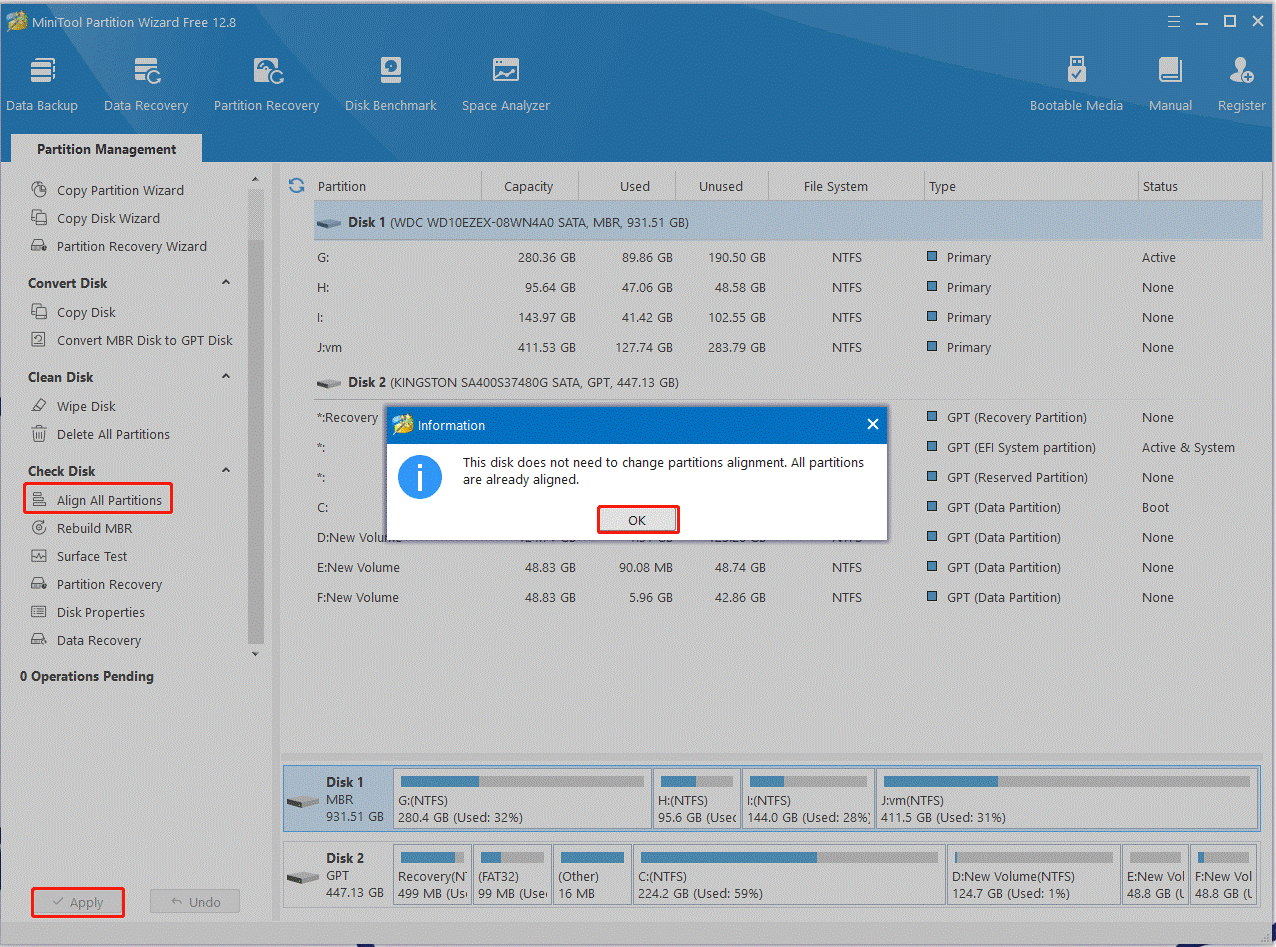Image resolution: width=1276 pixels, height=947 pixels.
Task: Click the Copy Disk icon under Convert Disk
Action: [x=39, y=312]
